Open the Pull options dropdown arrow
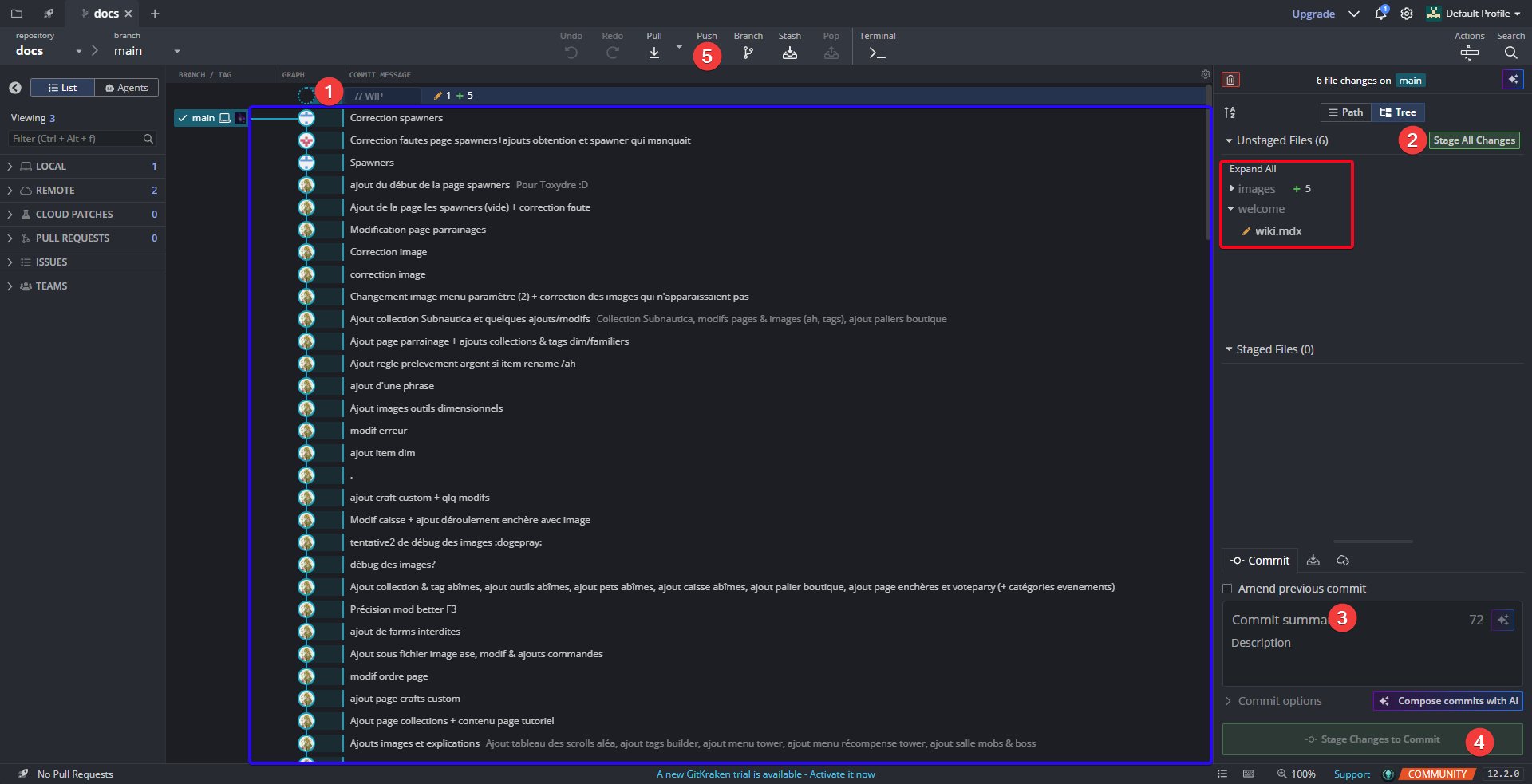 679,47
